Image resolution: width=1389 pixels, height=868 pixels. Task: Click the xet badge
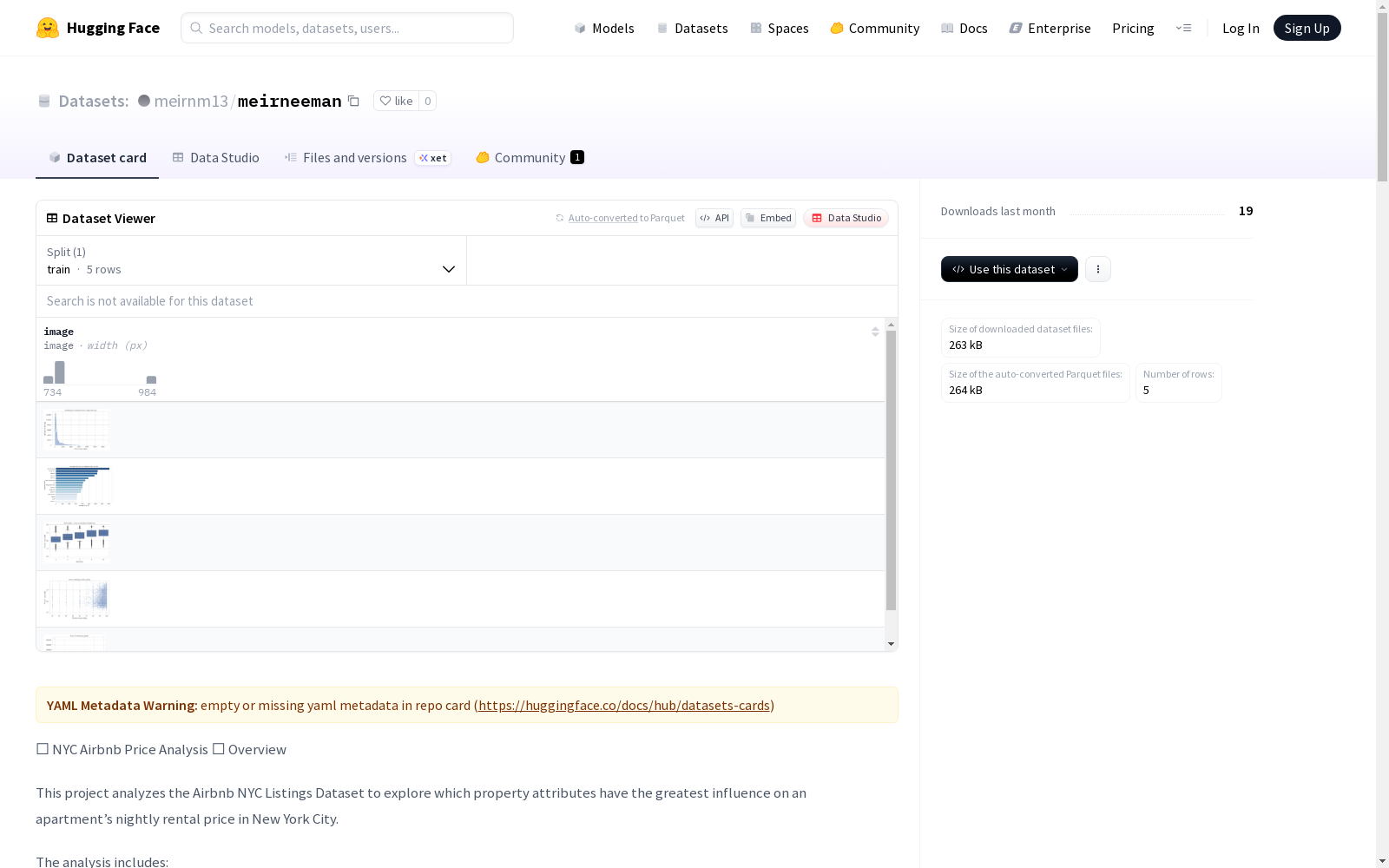click(x=433, y=158)
